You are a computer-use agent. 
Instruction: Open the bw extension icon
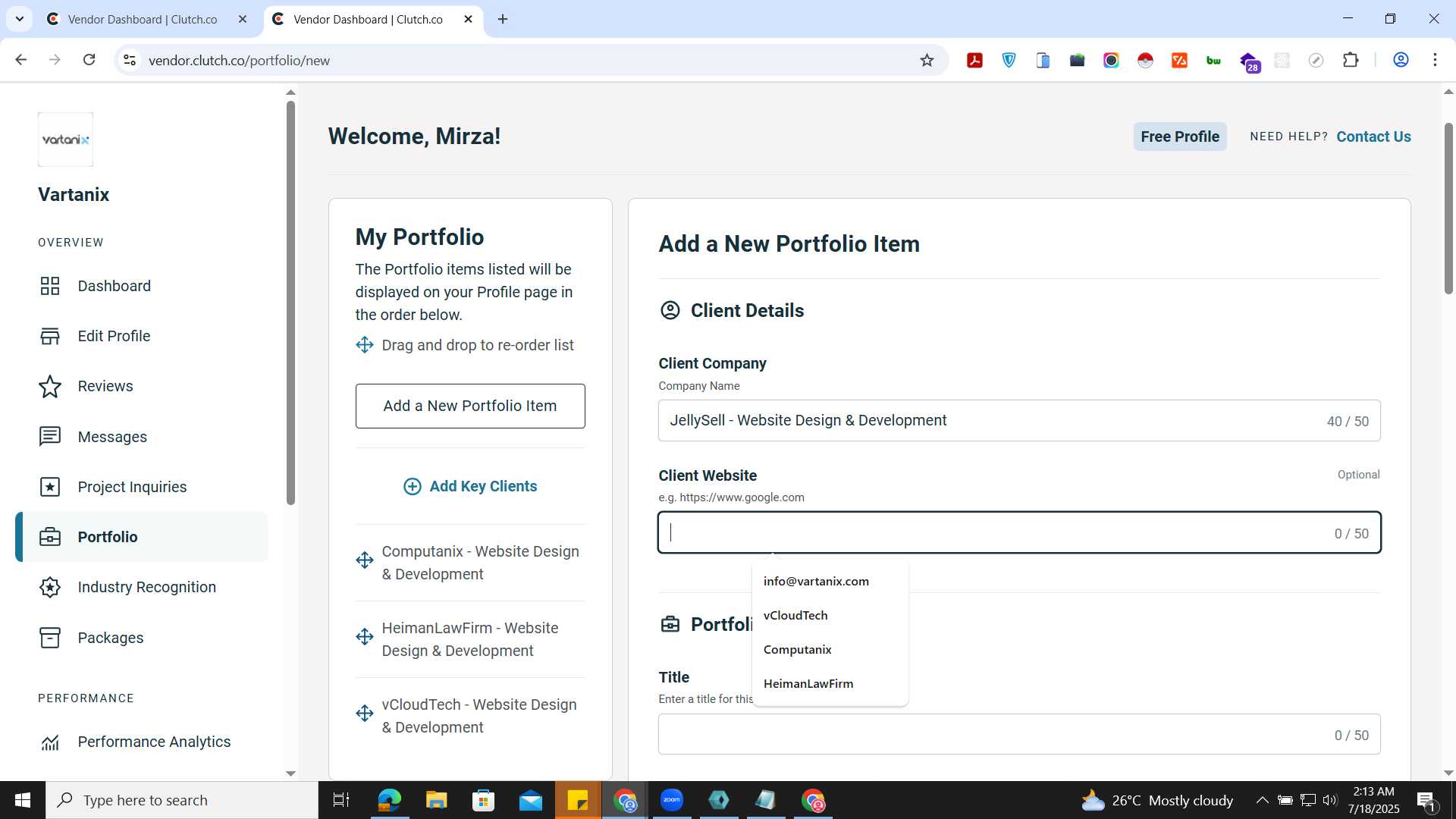[1213, 60]
